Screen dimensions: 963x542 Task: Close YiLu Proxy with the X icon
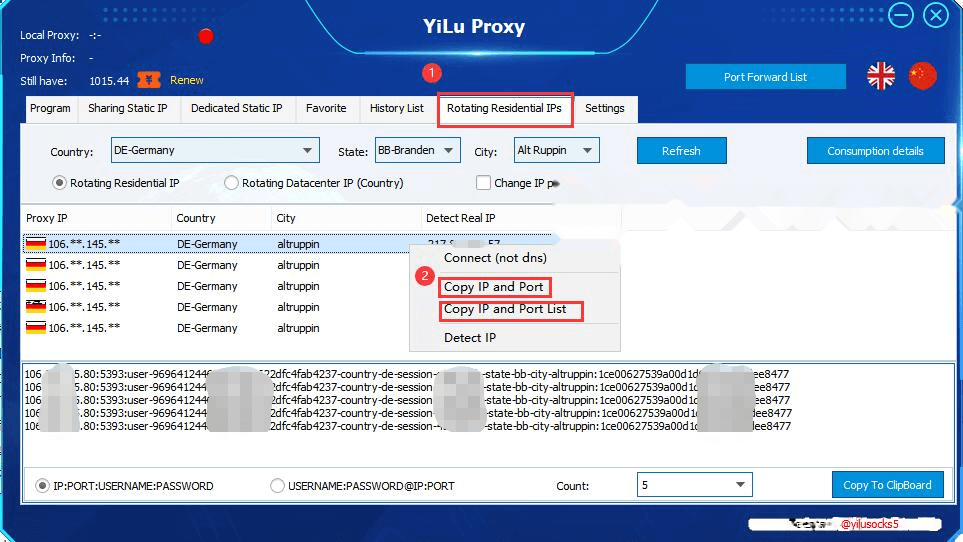936,15
